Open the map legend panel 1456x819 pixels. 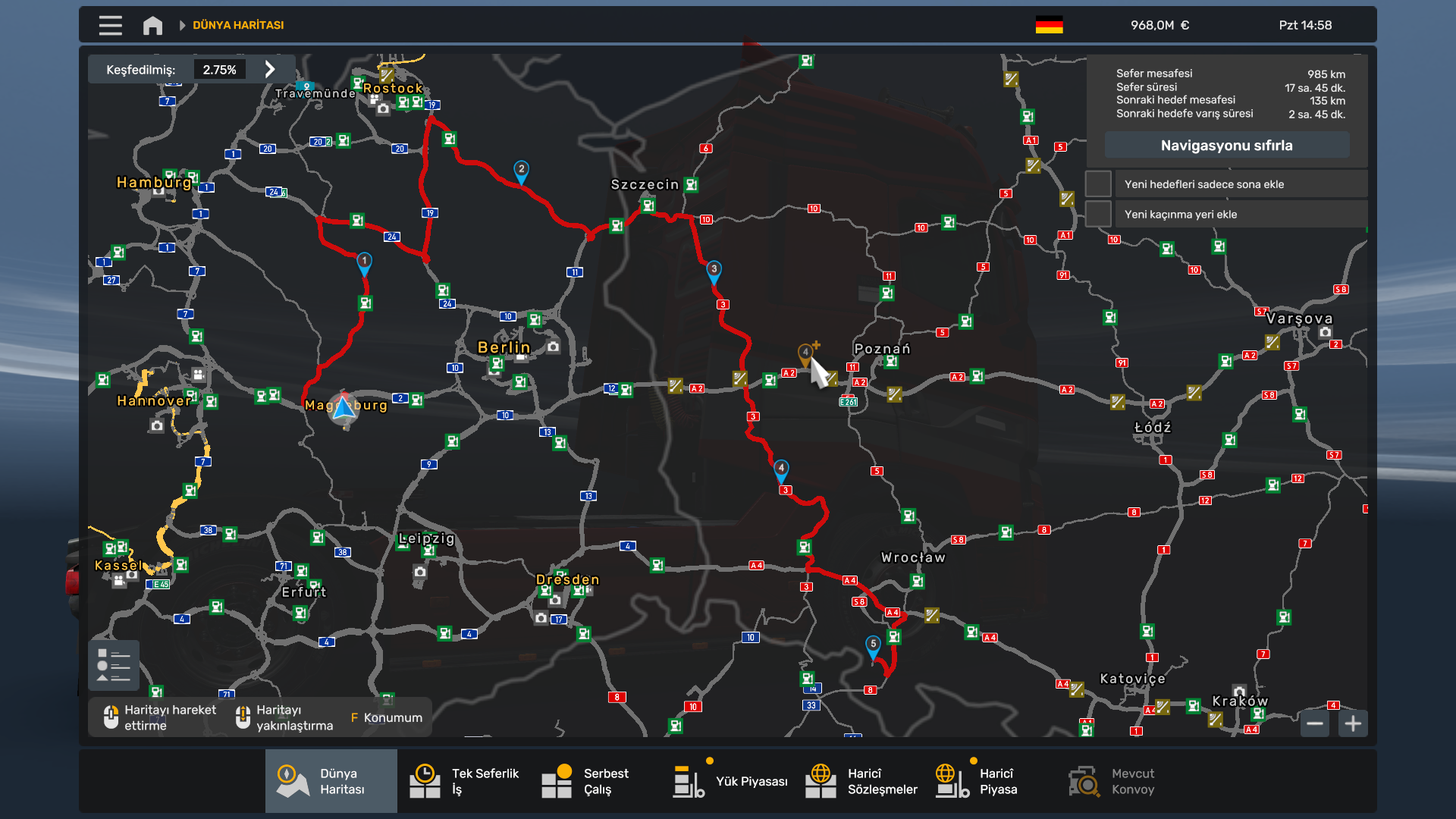tap(114, 665)
